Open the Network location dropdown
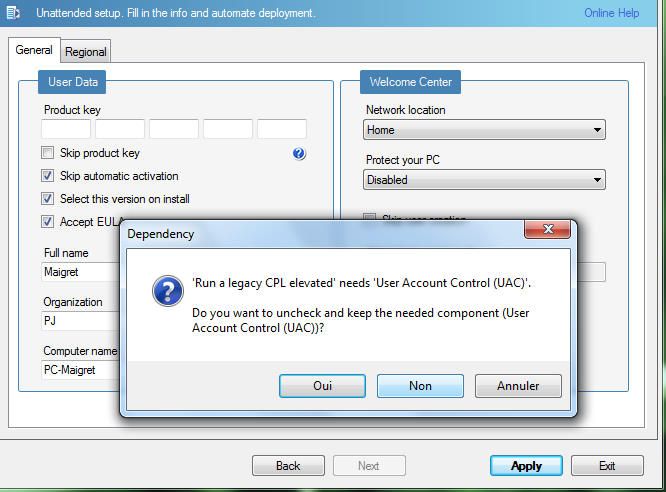Viewport: 666px width, 492px height. [x=484, y=130]
